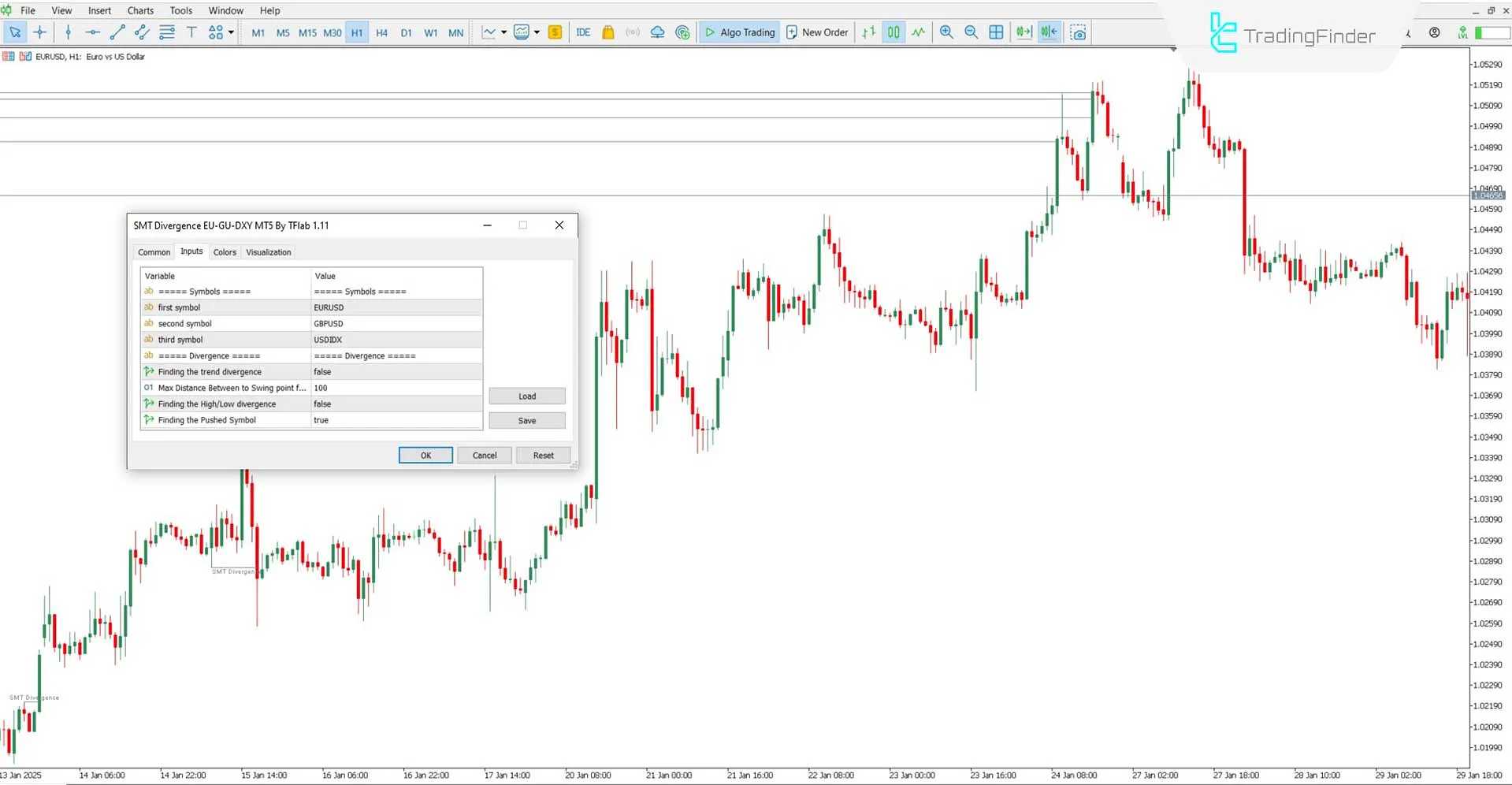Open the VPS cloud icon
Viewport: 1512px width, 785px height.
pos(657,32)
